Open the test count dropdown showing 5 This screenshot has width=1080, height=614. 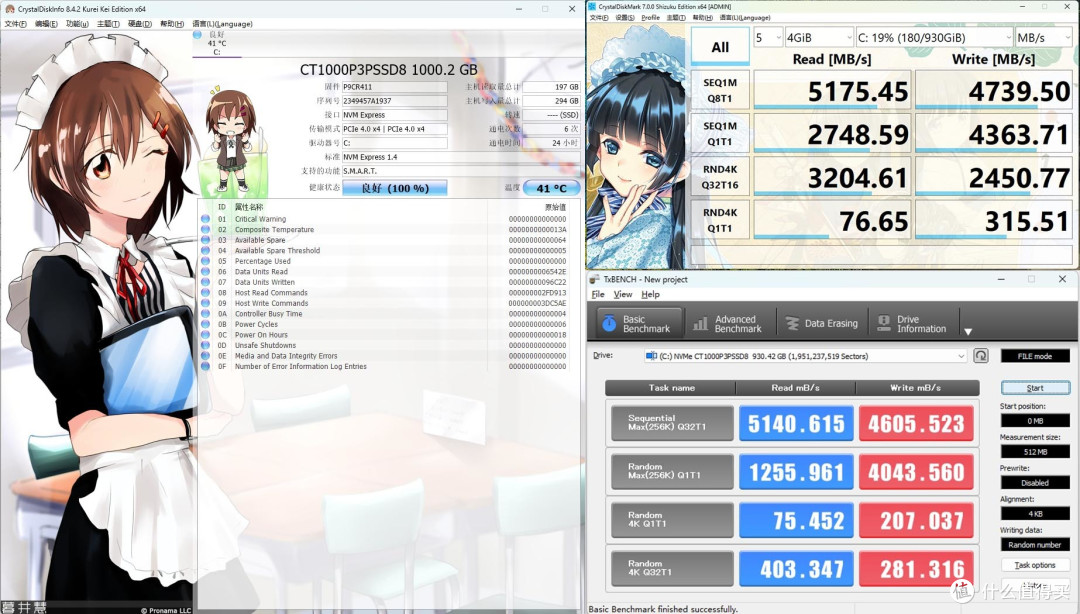pyautogui.click(x=768, y=37)
